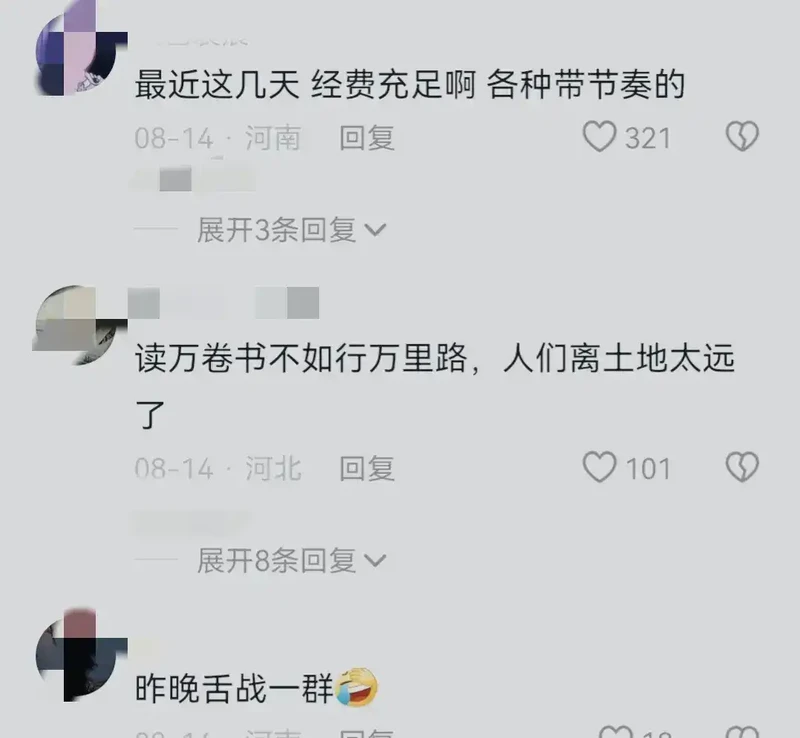This screenshot has width=800, height=738.
Task: Tap broken heart on 昨晚舌战一群 comment
Action: pyautogui.click(x=742, y=732)
